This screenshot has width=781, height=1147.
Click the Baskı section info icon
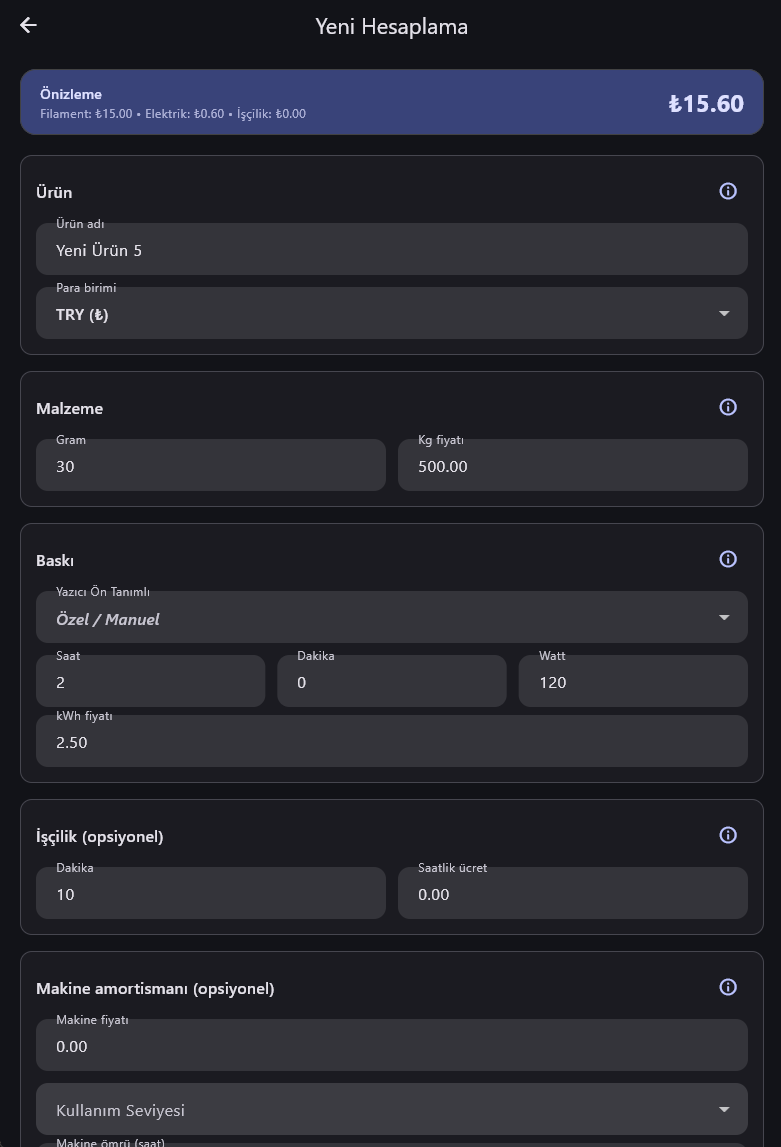728,559
